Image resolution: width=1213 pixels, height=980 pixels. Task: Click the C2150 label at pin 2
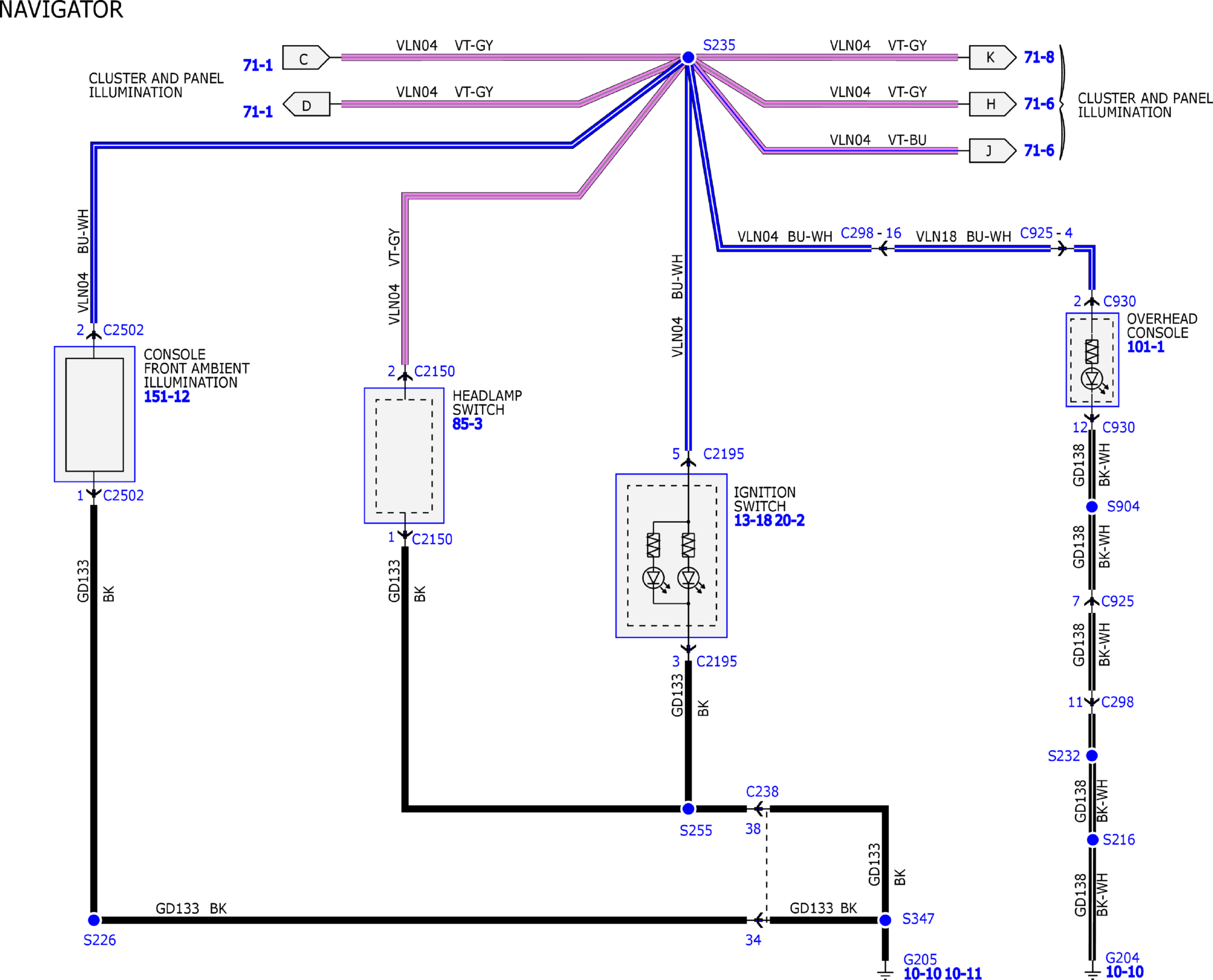click(435, 372)
